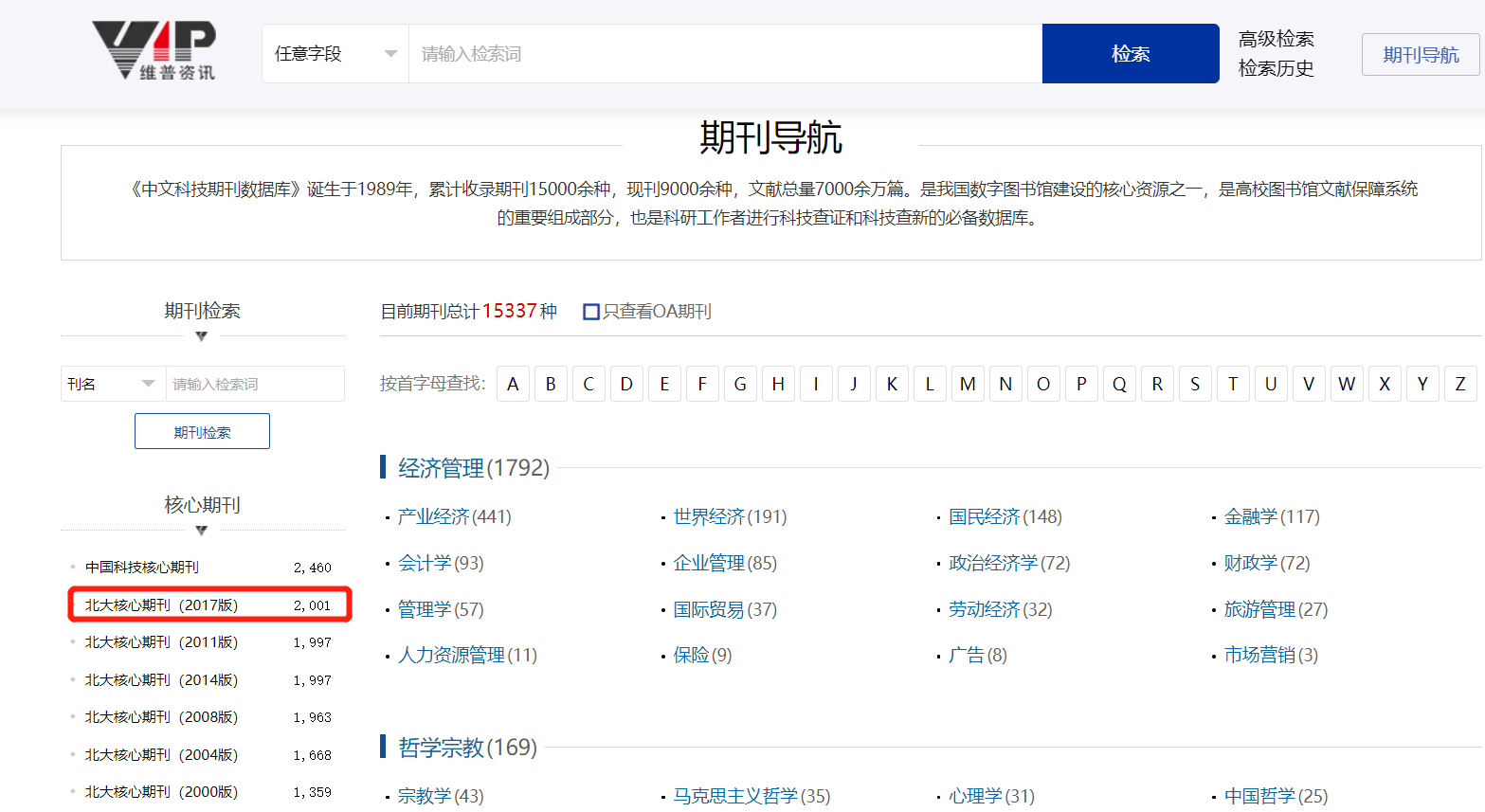This screenshot has width=1485, height=812.
Task: Collapse the 期刊检索 section arrow
Action: [x=201, y=336]
